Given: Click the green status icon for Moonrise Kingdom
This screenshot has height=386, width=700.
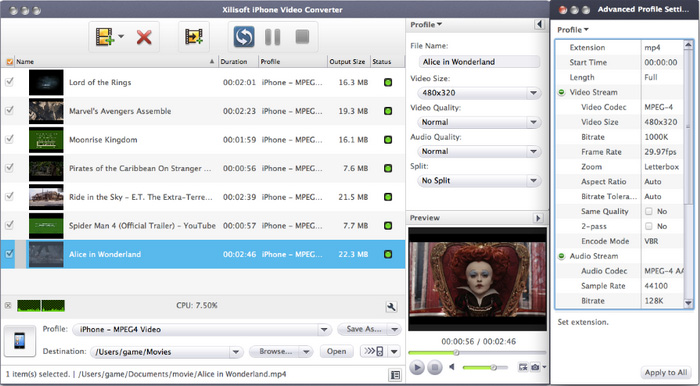Looking at the screenshot, I should [x=388, y=140].
